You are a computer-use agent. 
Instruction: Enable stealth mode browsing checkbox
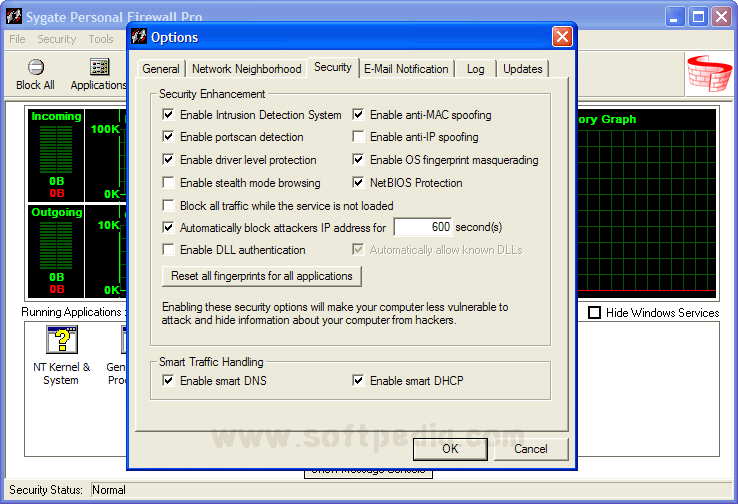click(168, 183)
